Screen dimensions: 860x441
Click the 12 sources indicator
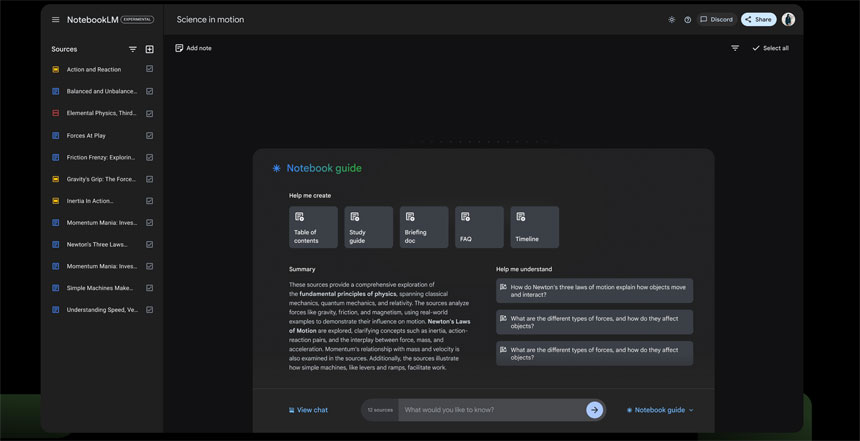[x=380, y=410]
